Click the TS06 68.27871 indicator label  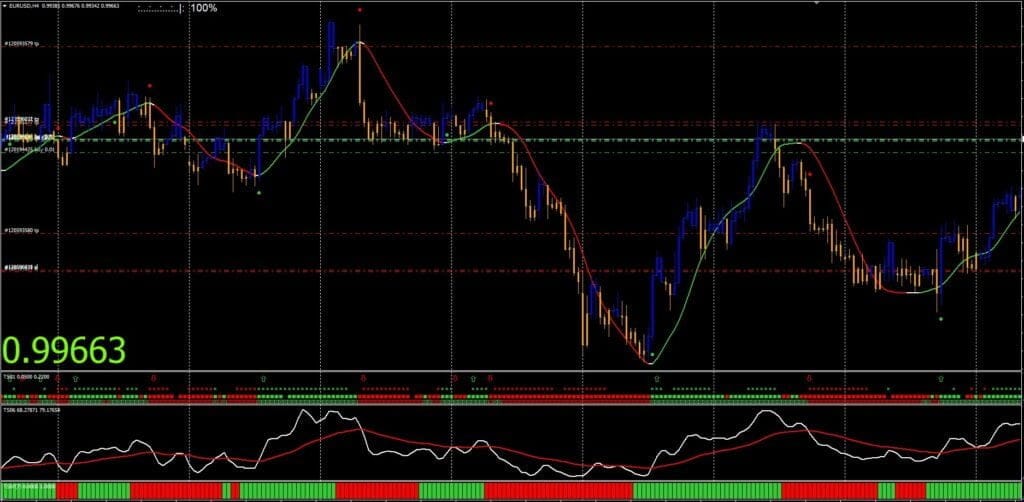33,411
